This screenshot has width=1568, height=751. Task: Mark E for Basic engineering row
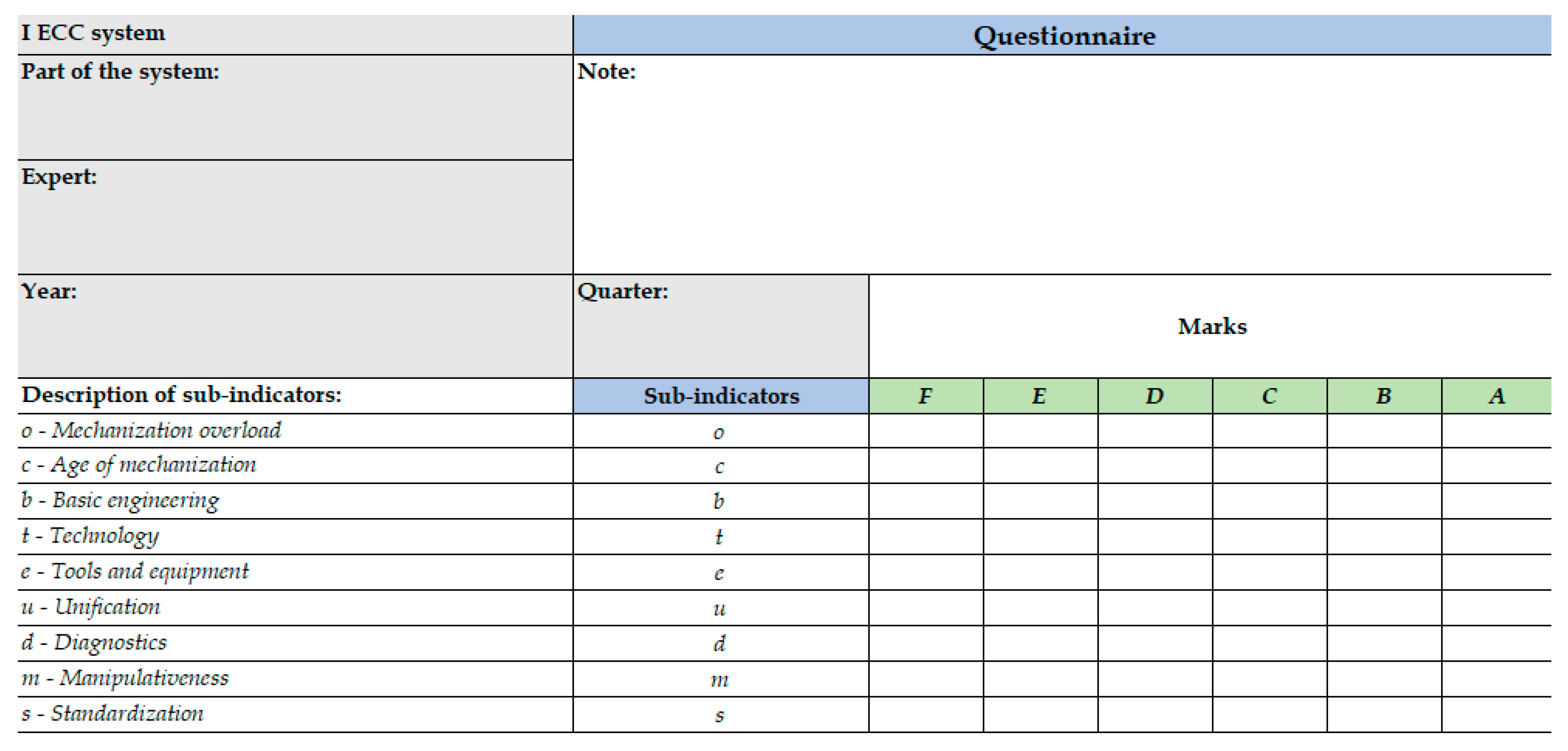[x=1040, y=501]
